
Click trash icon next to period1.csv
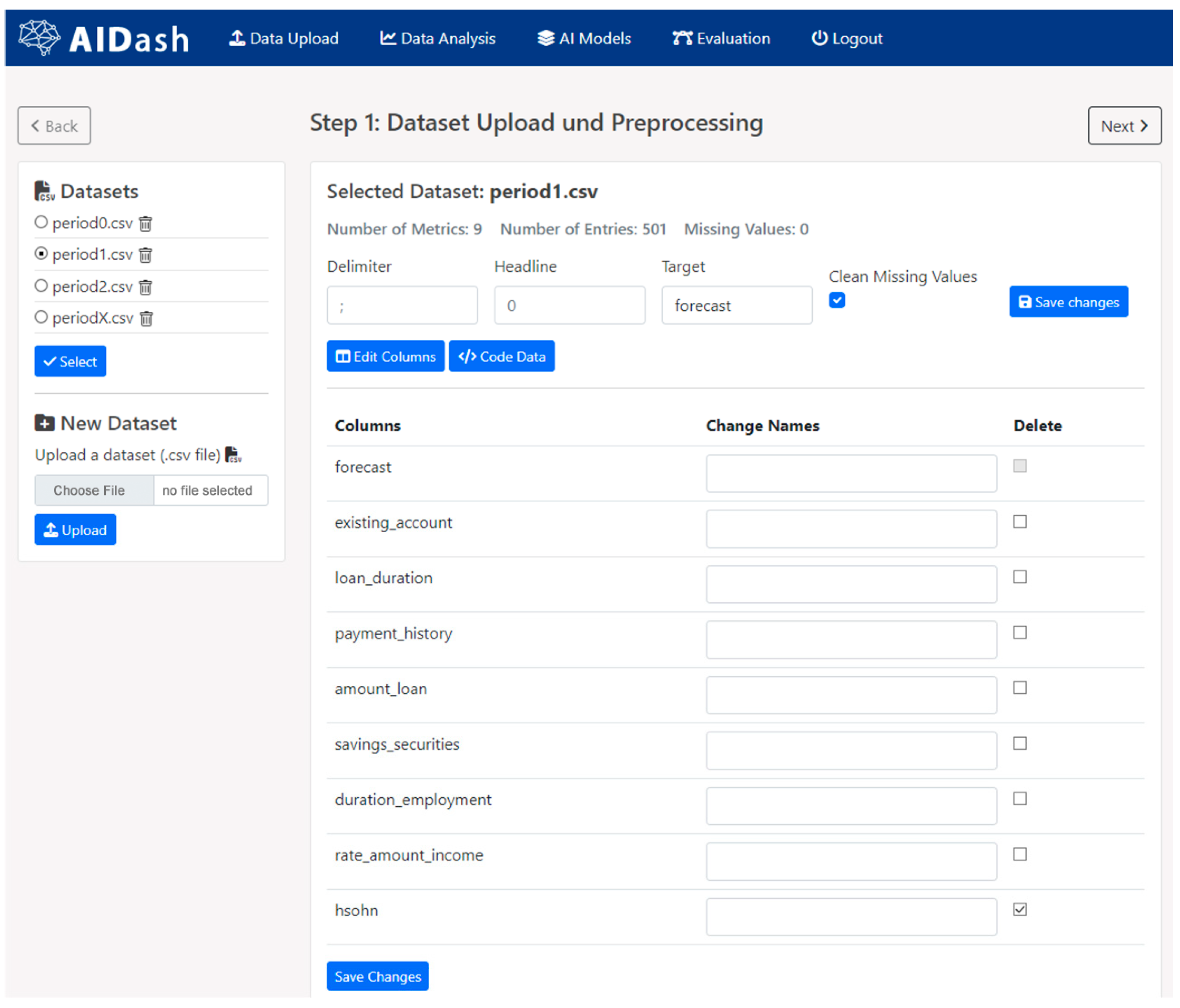pos(146,255)
